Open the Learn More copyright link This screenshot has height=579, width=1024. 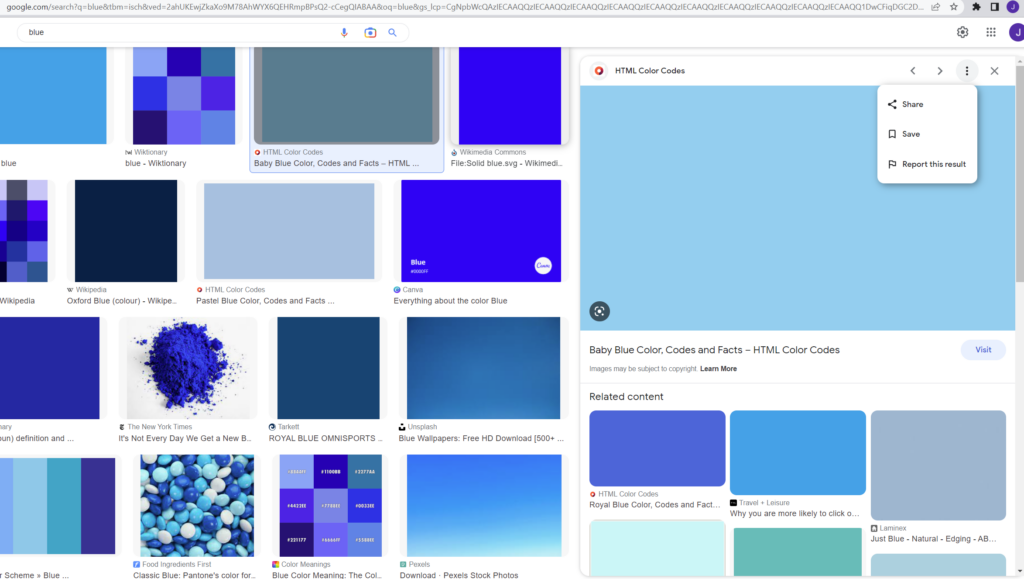718,369
